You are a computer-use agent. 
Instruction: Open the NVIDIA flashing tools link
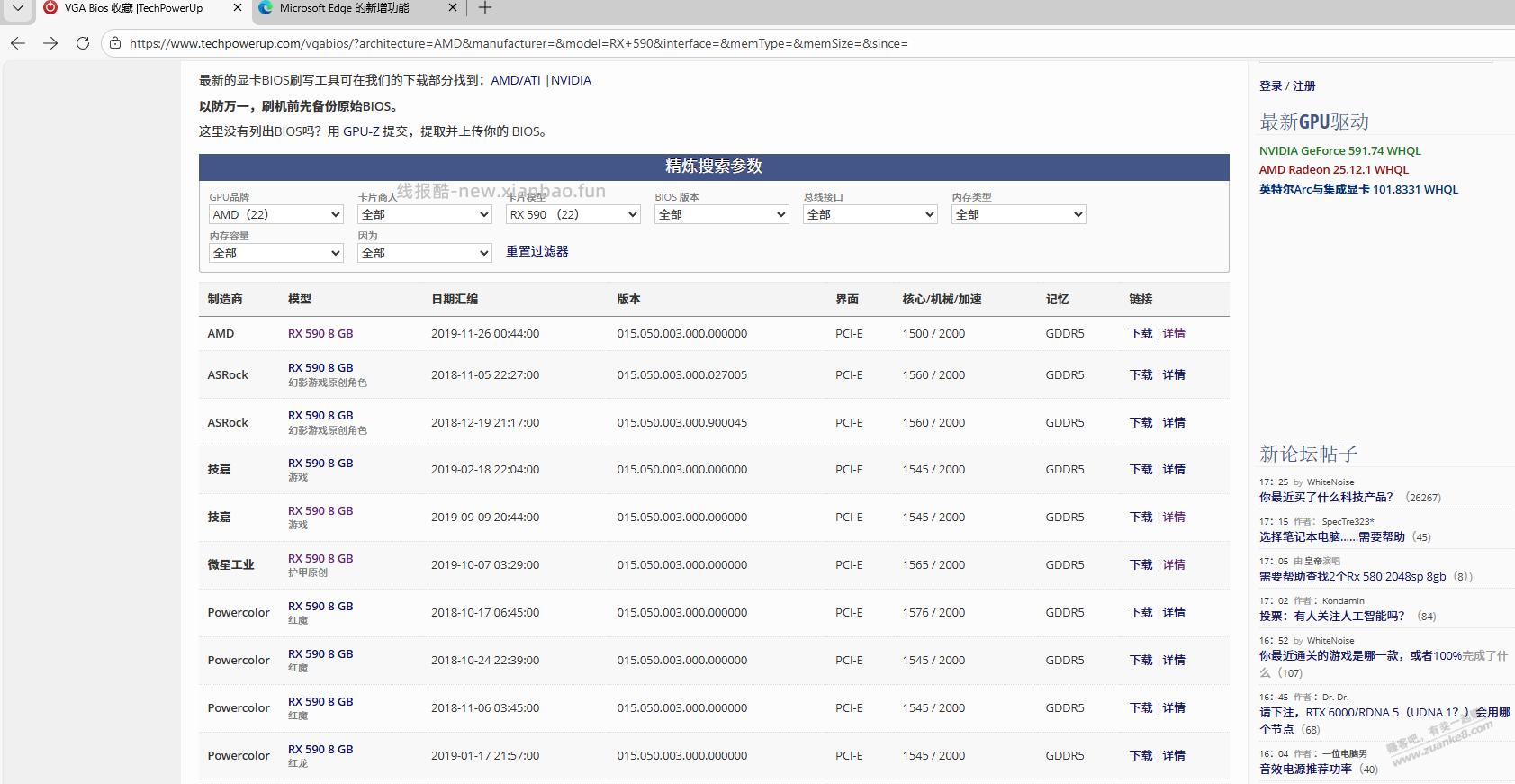[571, 80]
